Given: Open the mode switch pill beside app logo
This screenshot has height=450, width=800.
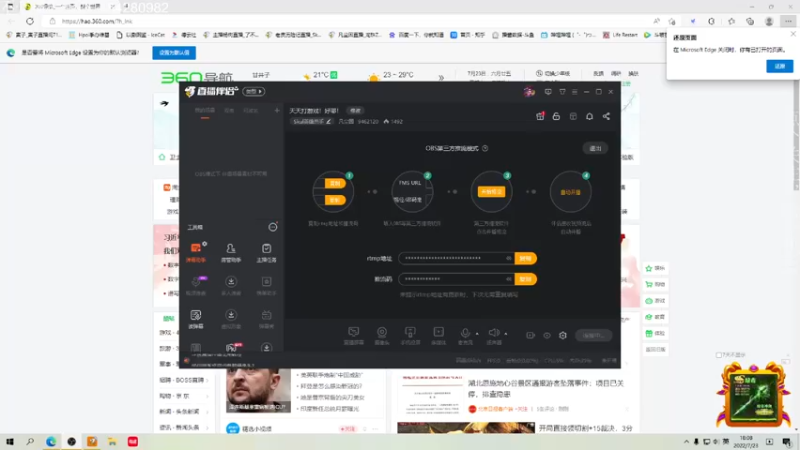Looking at the screenshot, I should point(254,92).
